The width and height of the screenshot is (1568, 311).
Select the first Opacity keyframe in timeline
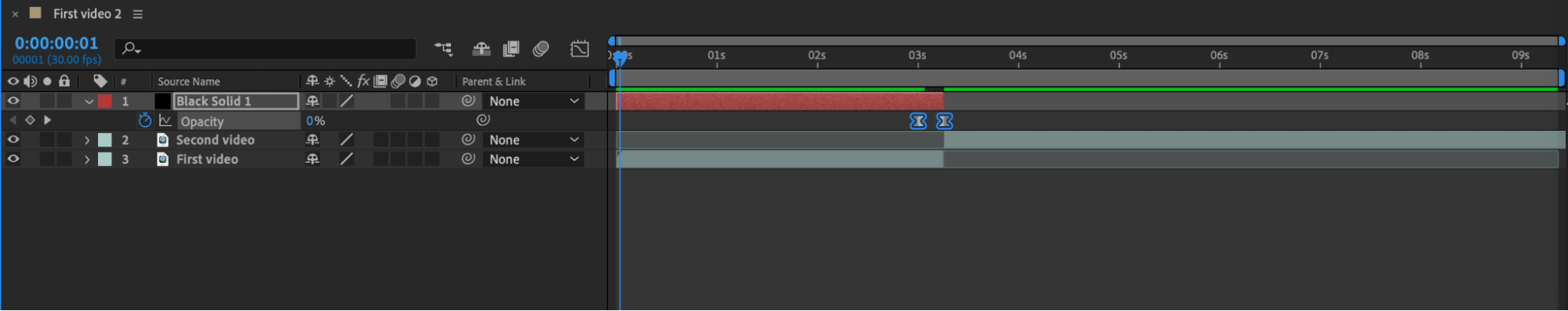918,121
